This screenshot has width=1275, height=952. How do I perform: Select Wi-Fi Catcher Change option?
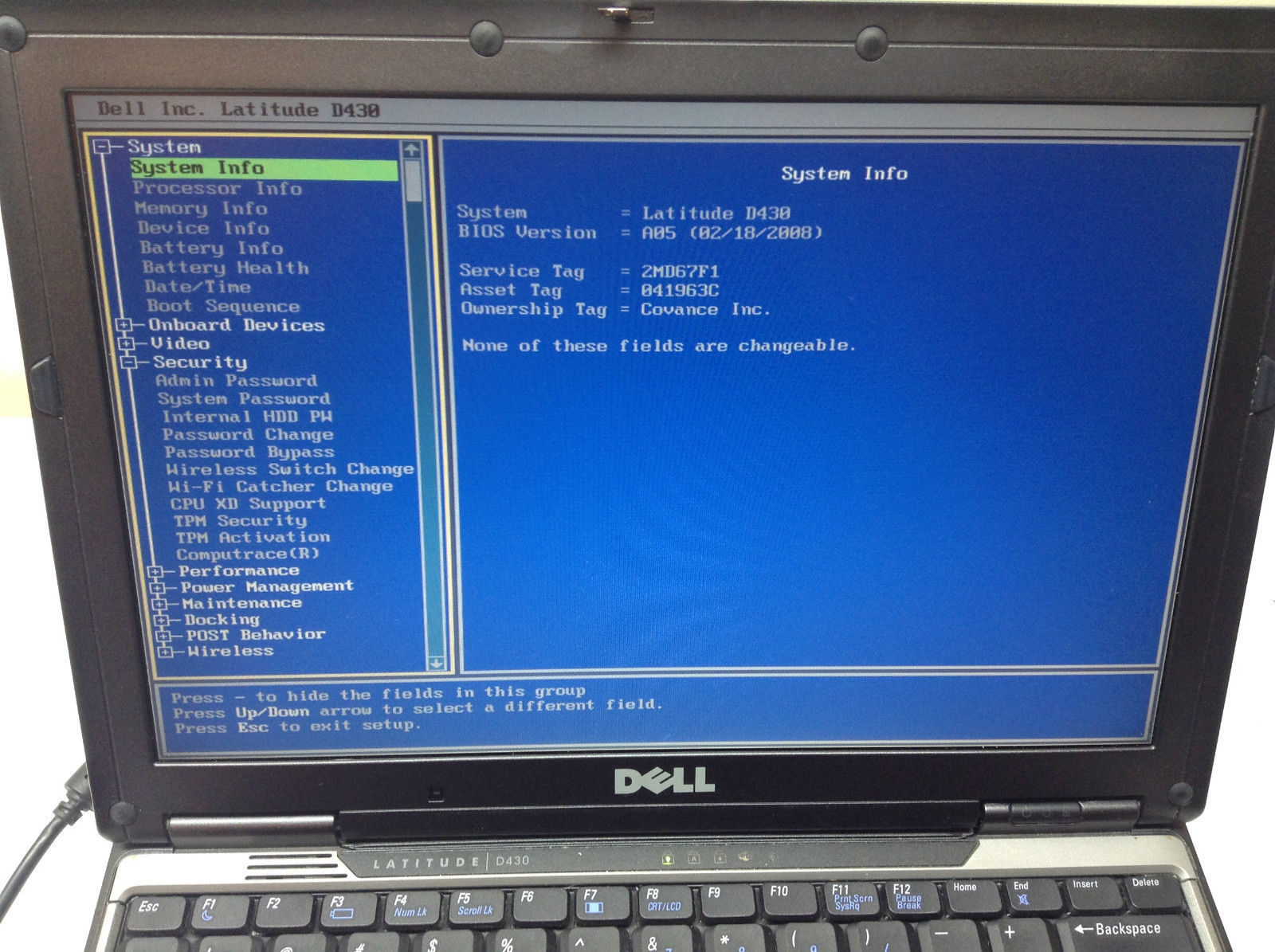(x=280, y=486)
